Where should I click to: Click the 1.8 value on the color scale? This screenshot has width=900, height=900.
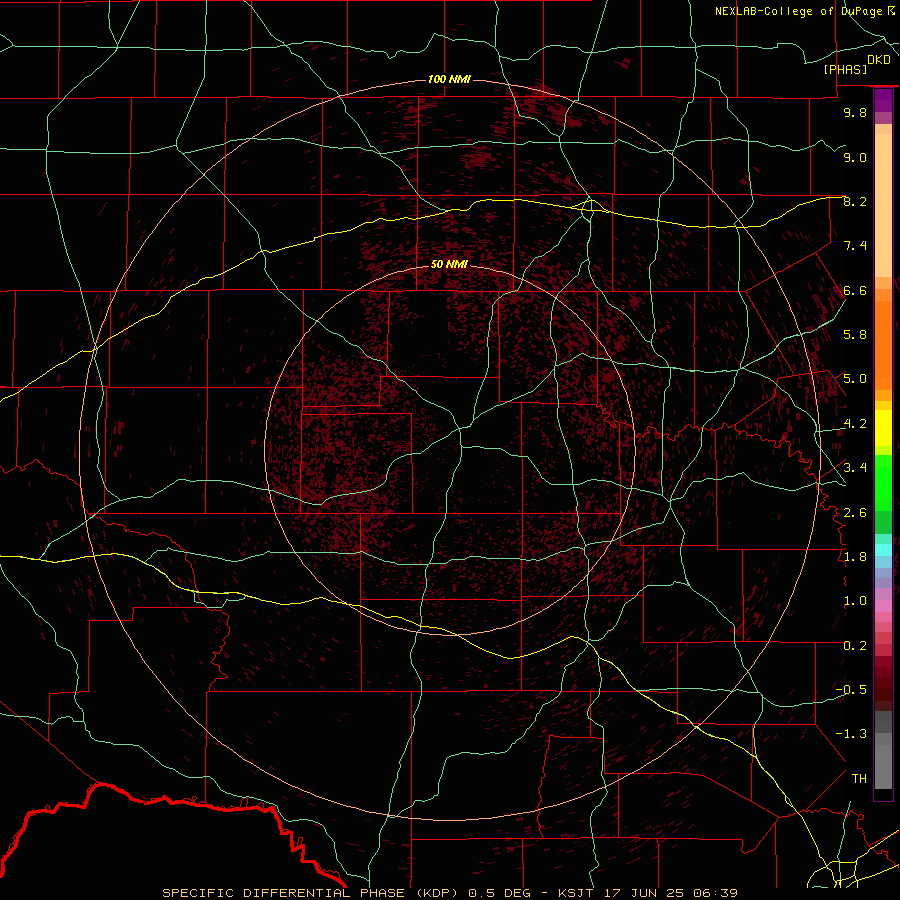click(855, 557)
